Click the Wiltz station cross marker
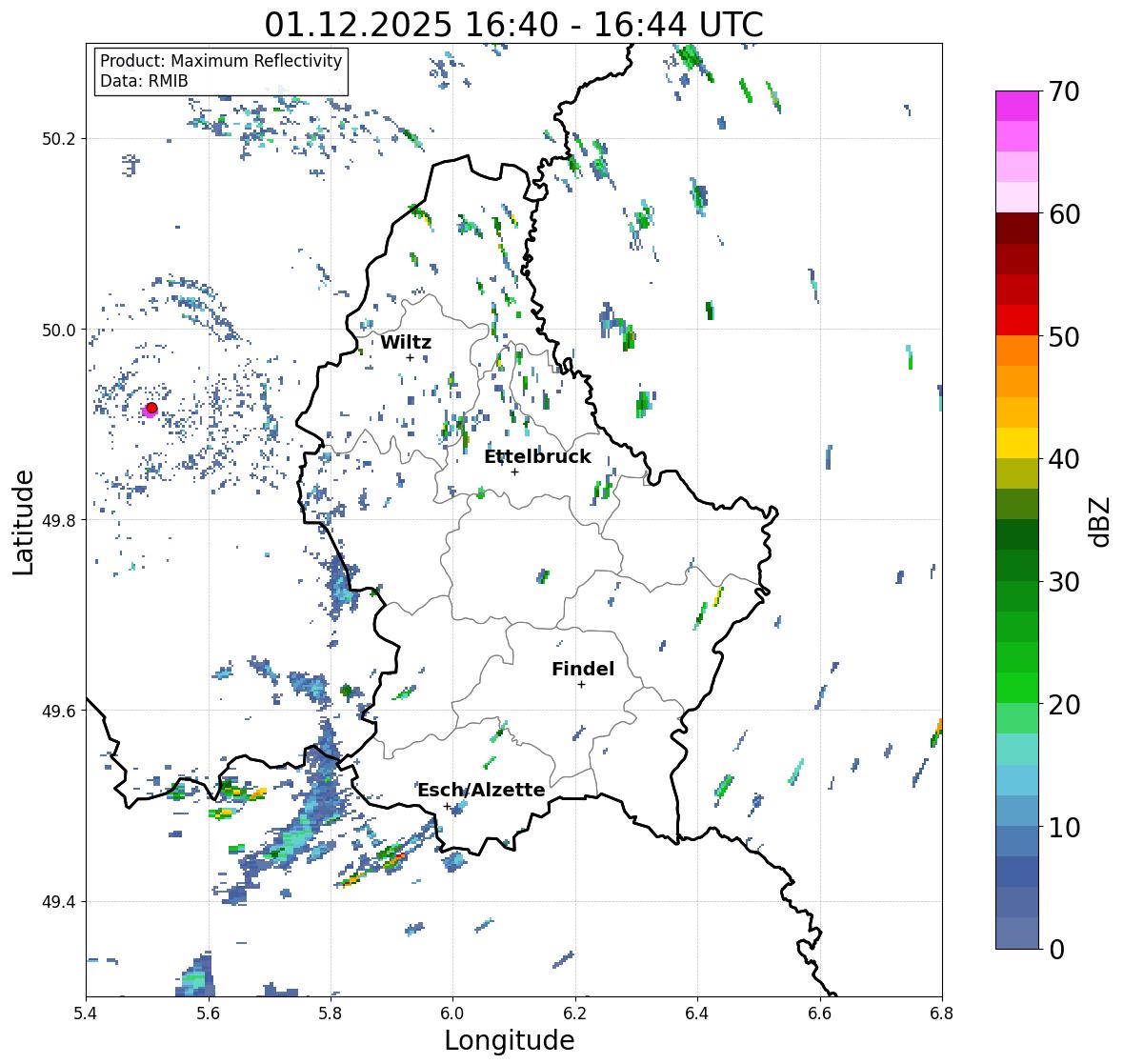 pos(411,357)
